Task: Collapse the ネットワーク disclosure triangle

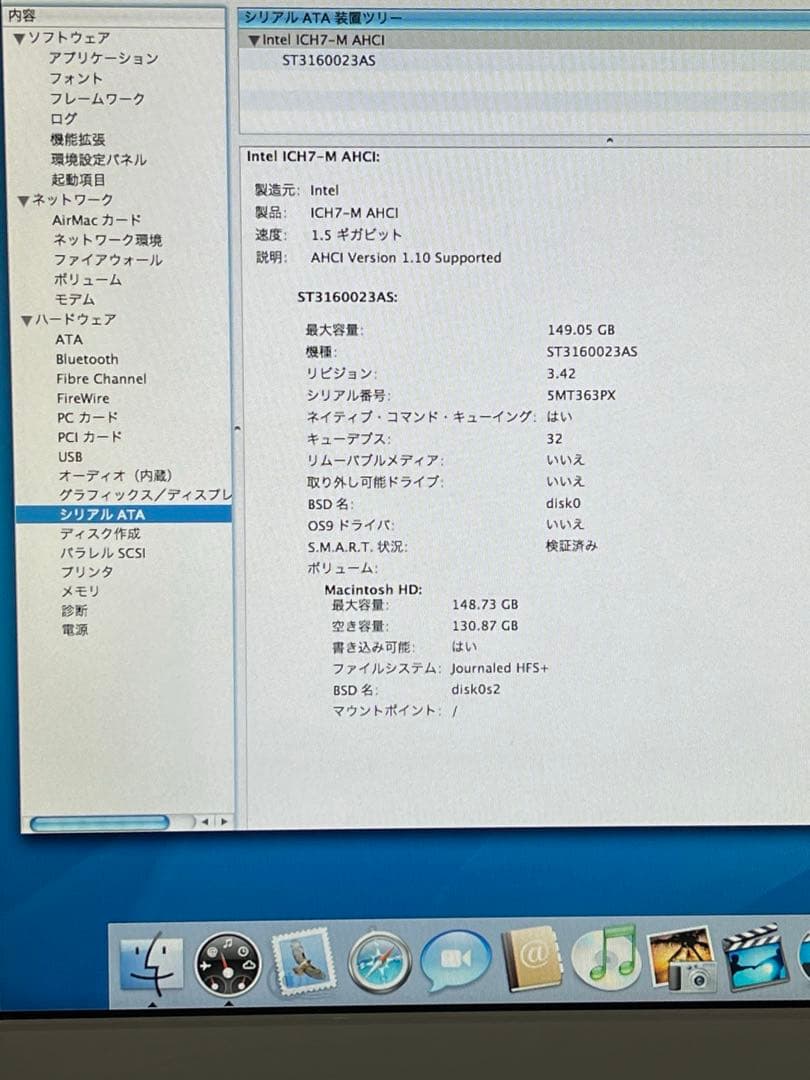Action: click(x=31, y=199)
